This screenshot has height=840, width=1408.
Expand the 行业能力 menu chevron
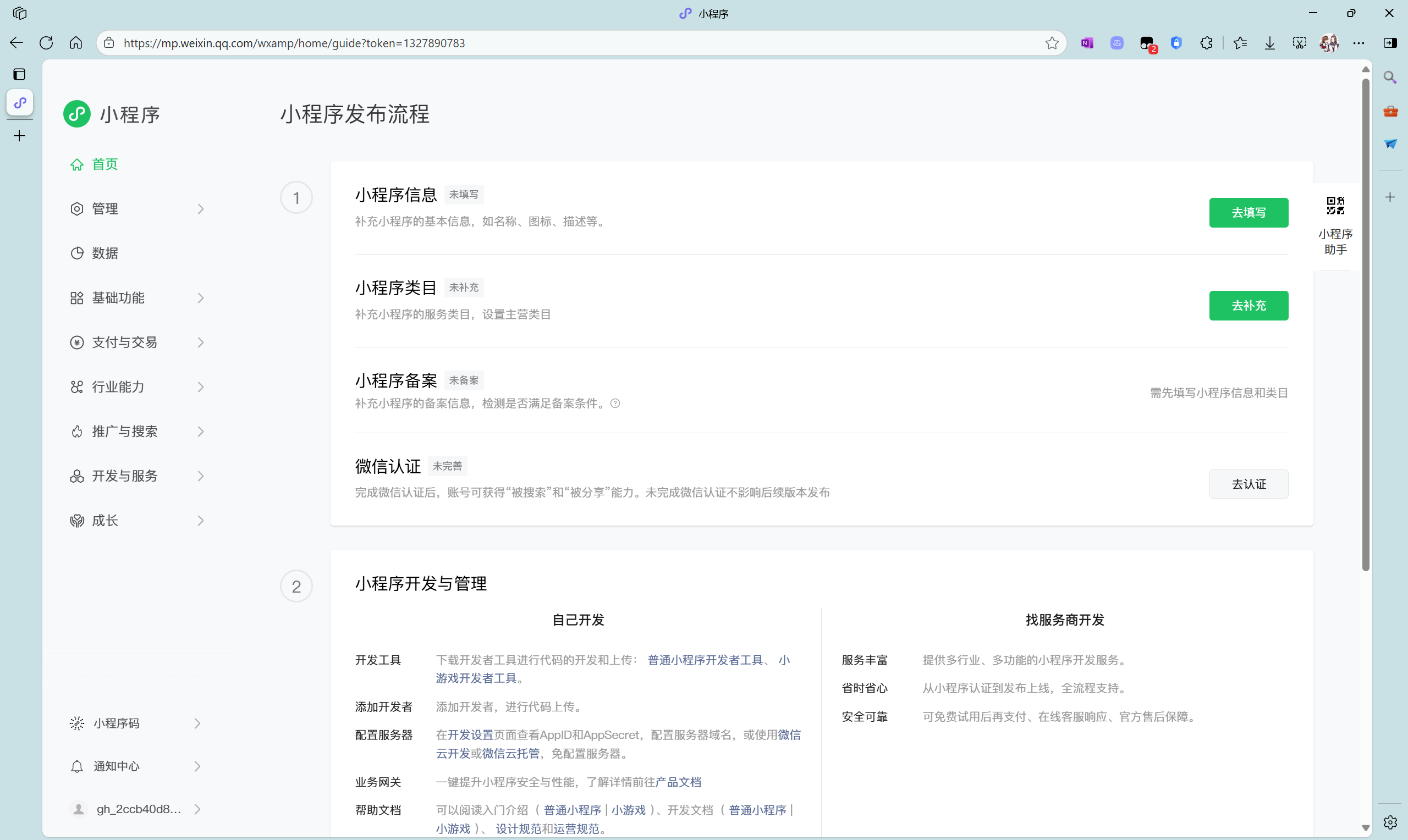pos(200,387)
